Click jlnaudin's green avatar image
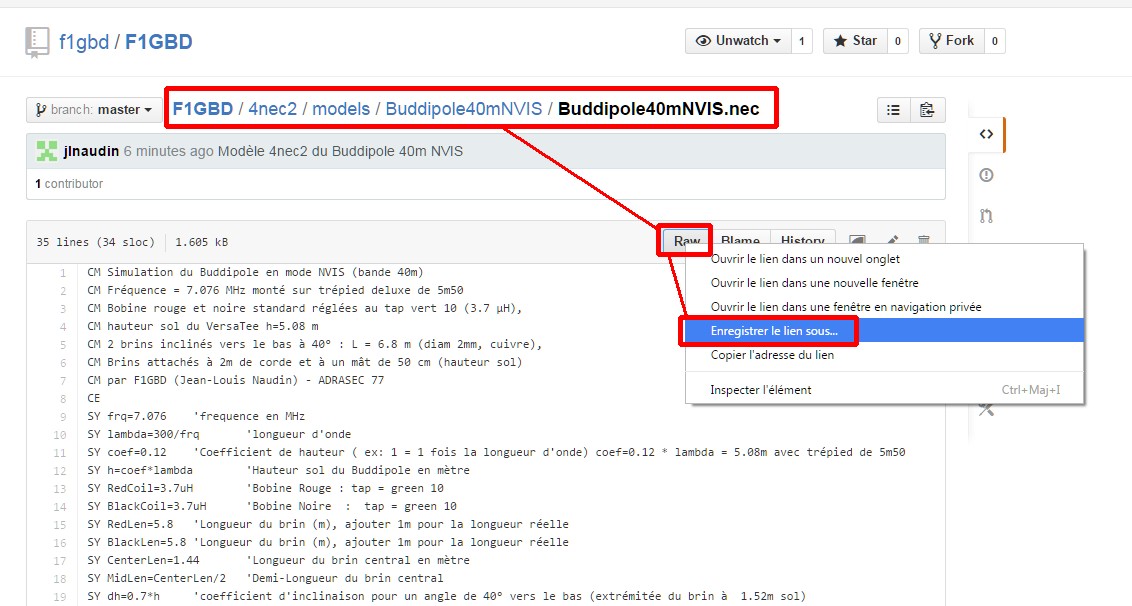The height and width of the screenshot is (606, 1132). 47,151
